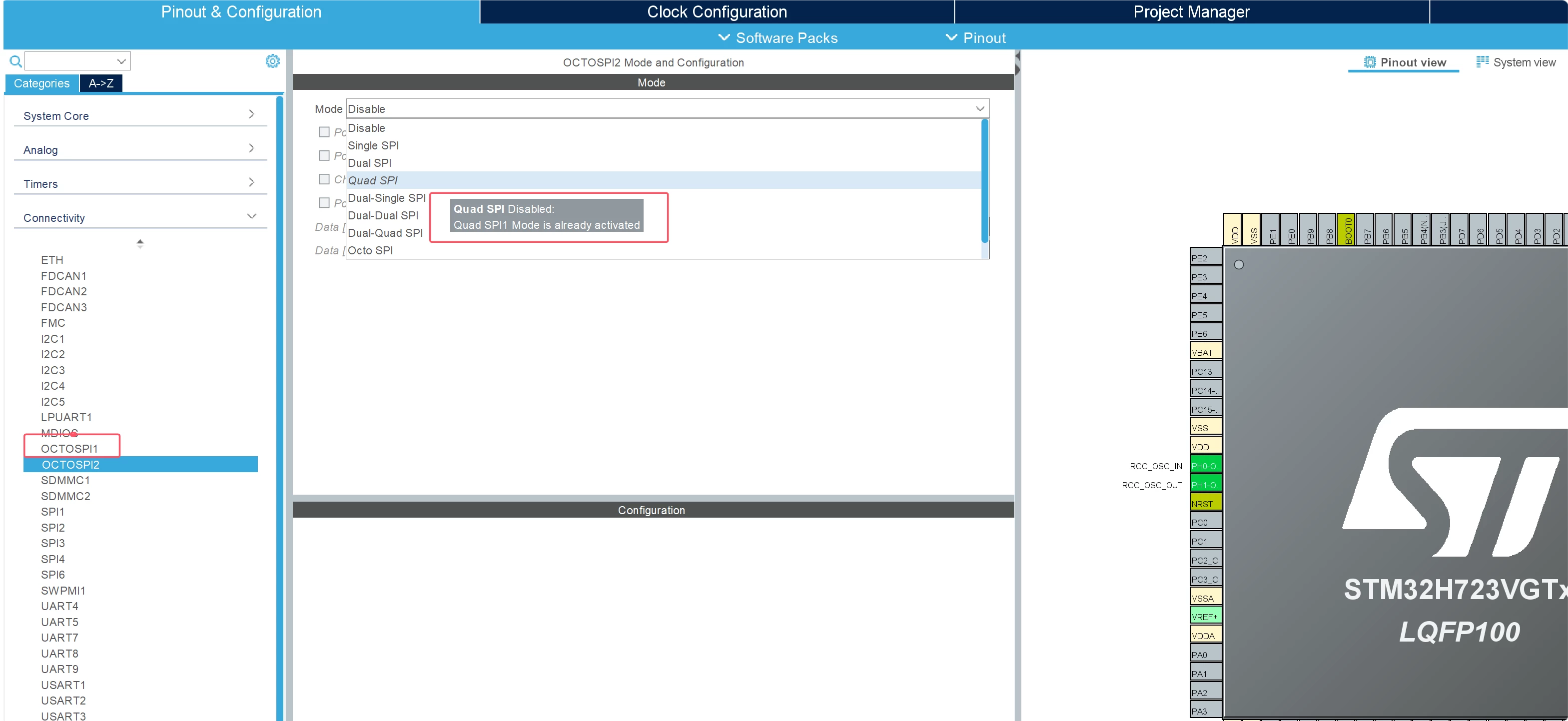Collapse the Connectivity category
1568x721 pixels.
pyautogui.click(x=140, y=217)
